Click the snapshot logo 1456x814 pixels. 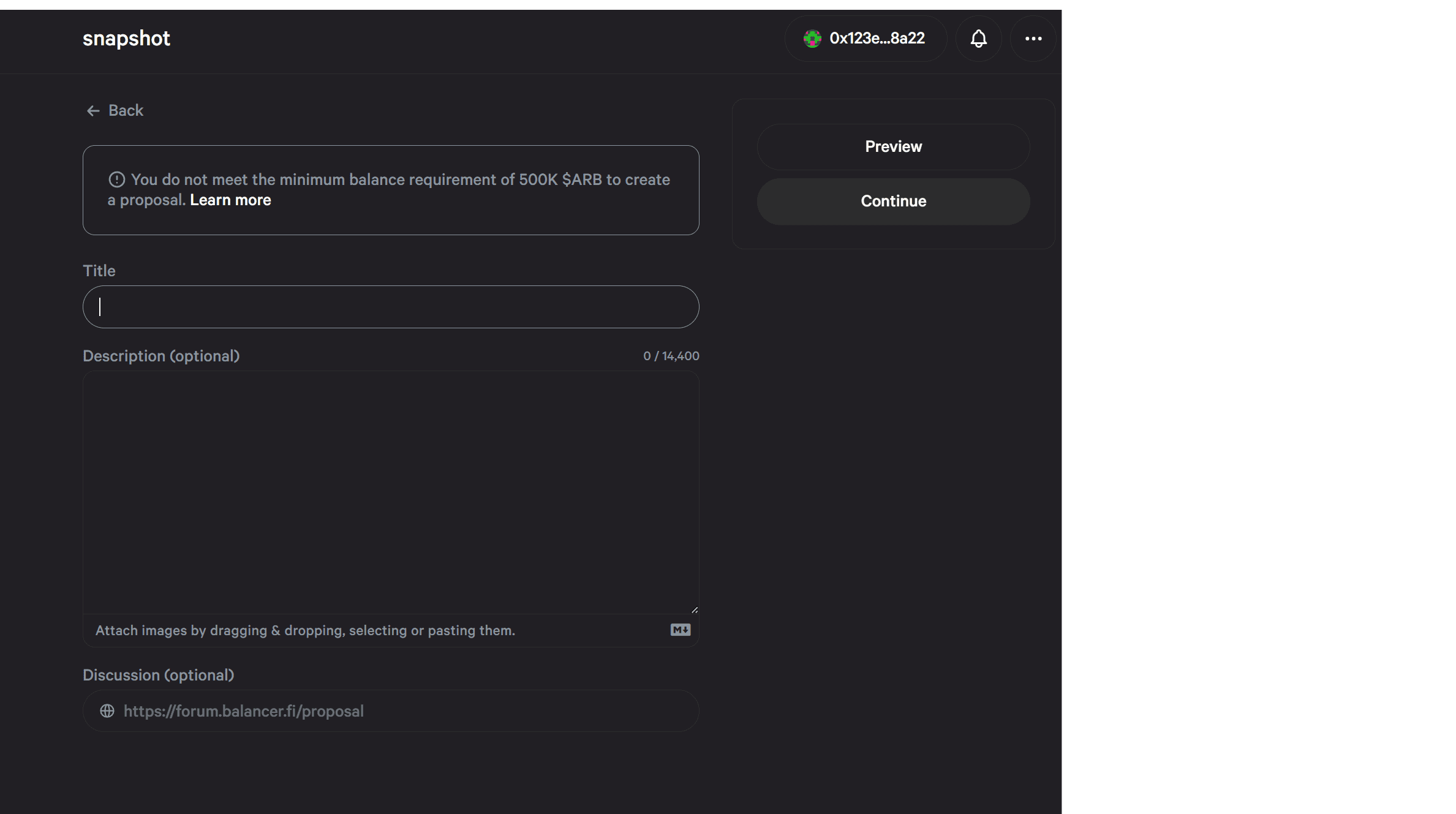coord(126,39)
